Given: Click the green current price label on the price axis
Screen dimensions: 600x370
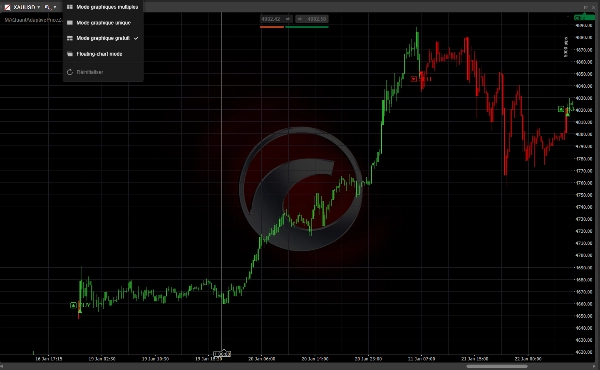Looking at the screenshot, I should click(584, 18).
